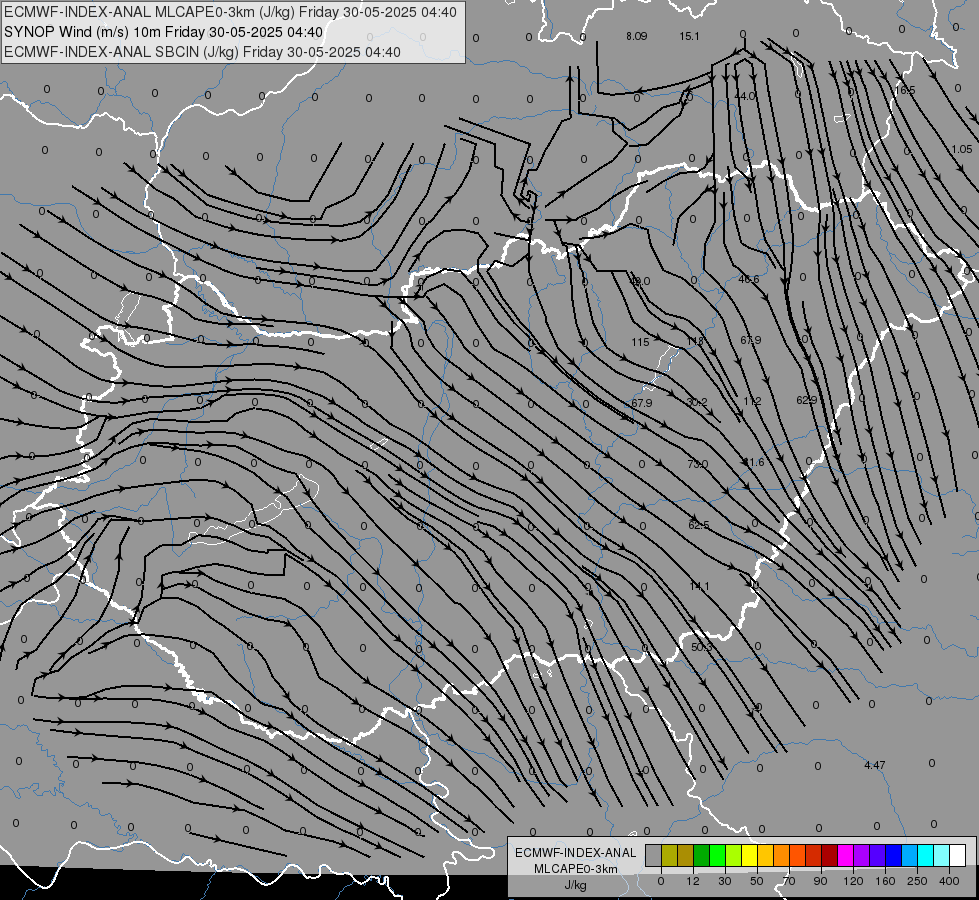Click legend scale label 250
The width and height of the screenshot is (979, 900).
tap(917, 881)
